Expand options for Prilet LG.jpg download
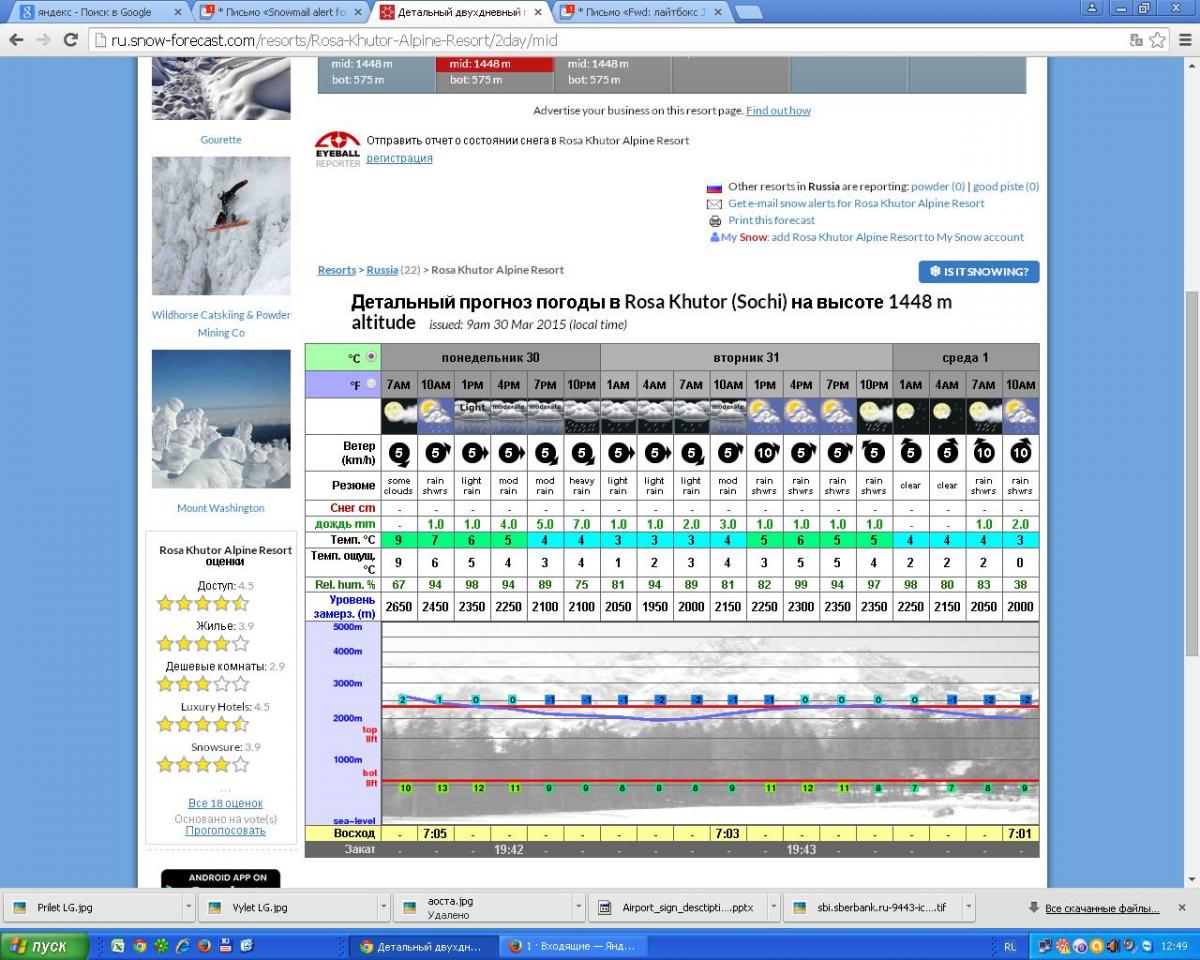 (189, 908)
